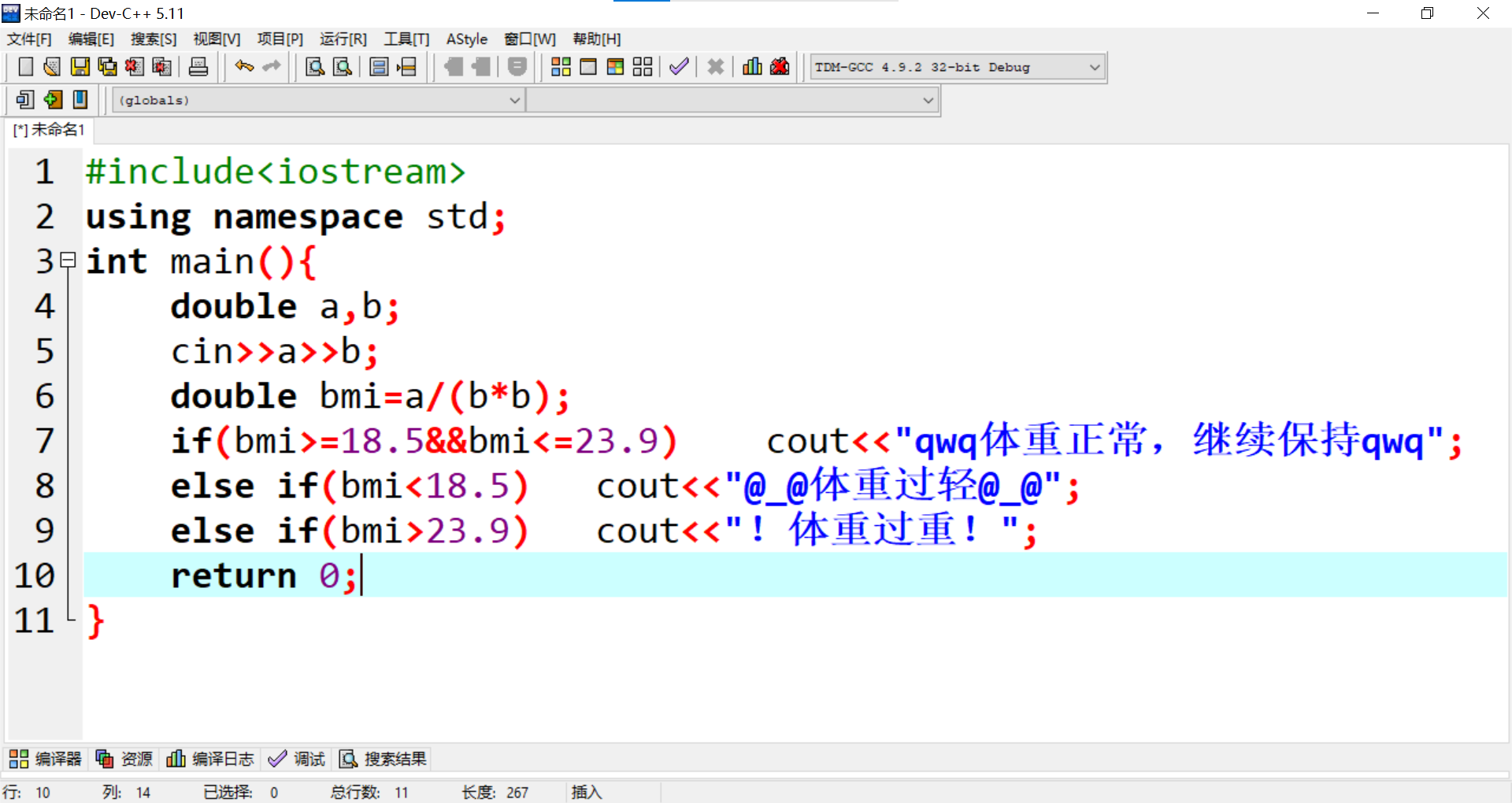Click the 'return 0;' line
Screen dimensions: 1512x803
[265, 575]
